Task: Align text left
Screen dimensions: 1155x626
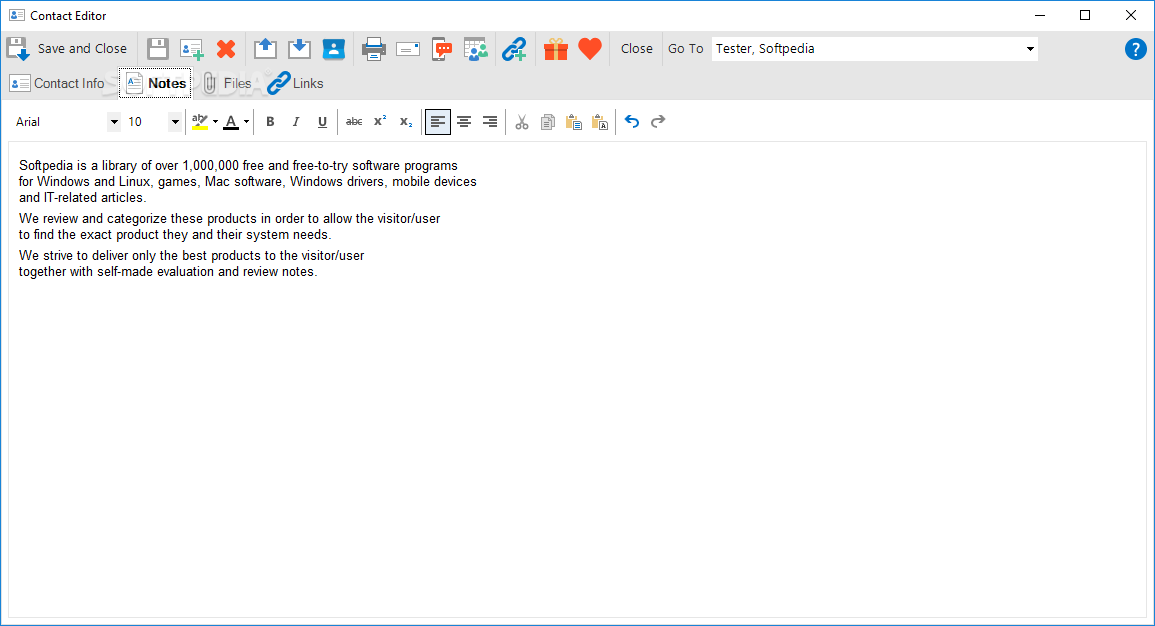Action: (438, 122)
